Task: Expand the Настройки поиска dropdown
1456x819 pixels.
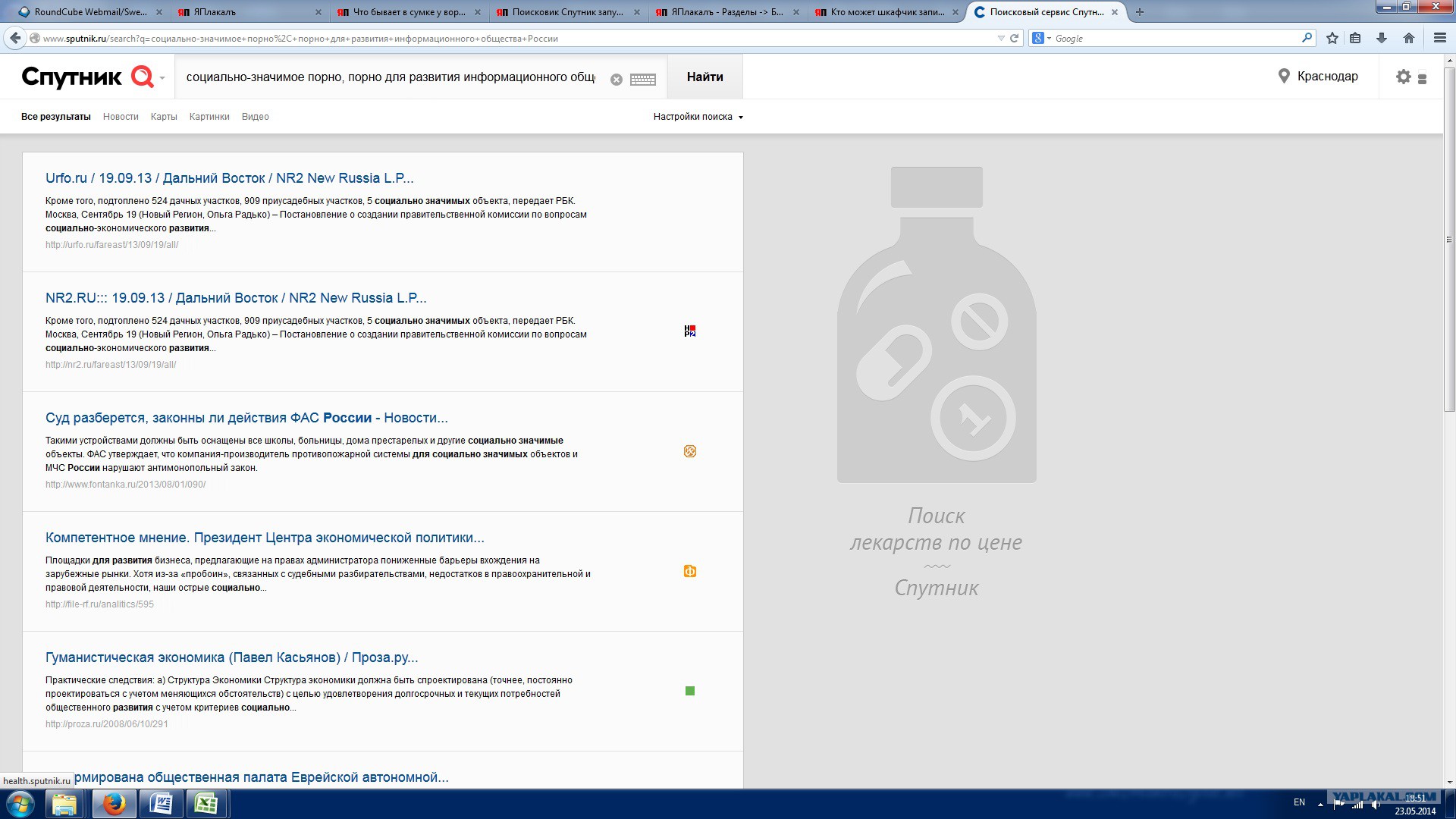Action: coord(698,117)
